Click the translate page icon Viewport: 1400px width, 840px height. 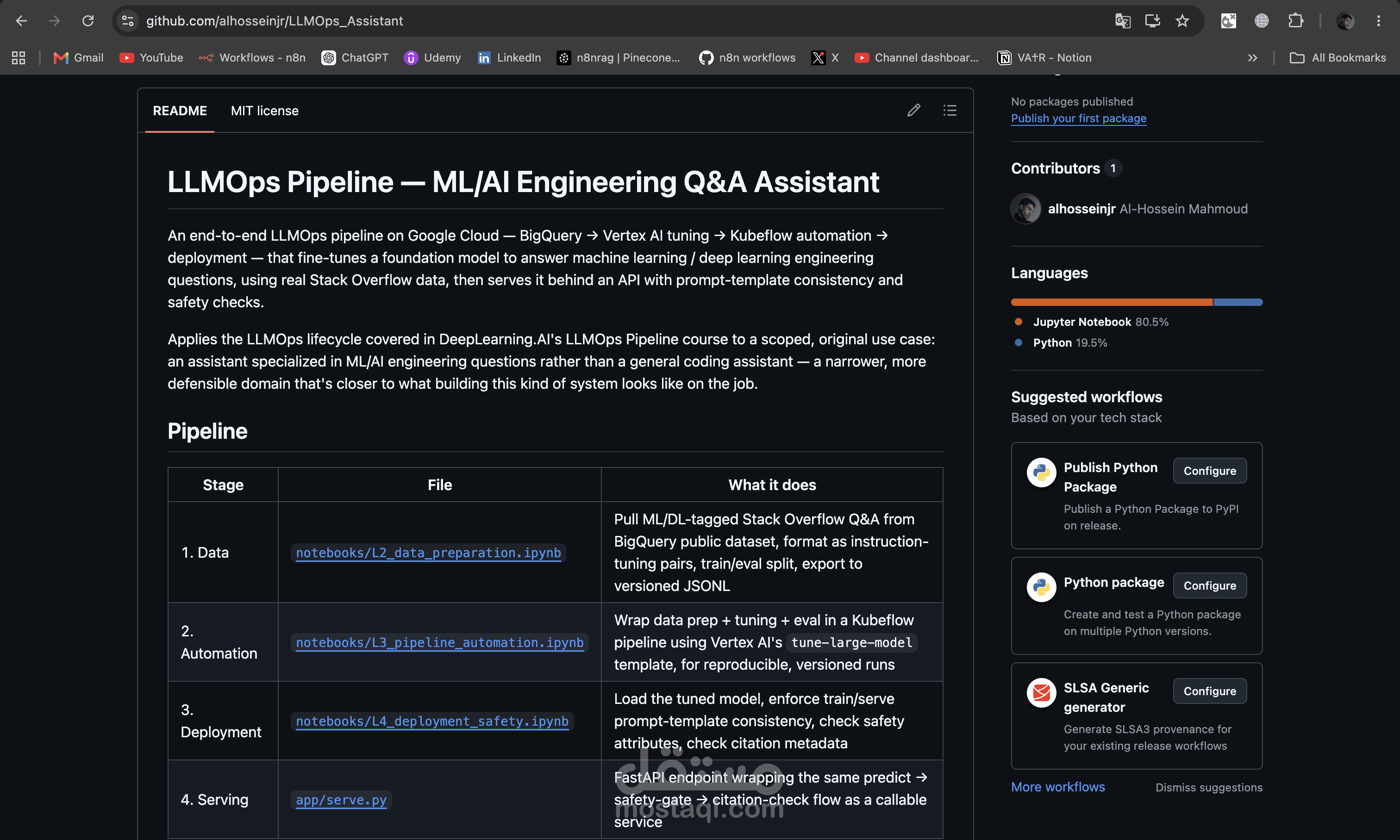tap(1123, 21)
